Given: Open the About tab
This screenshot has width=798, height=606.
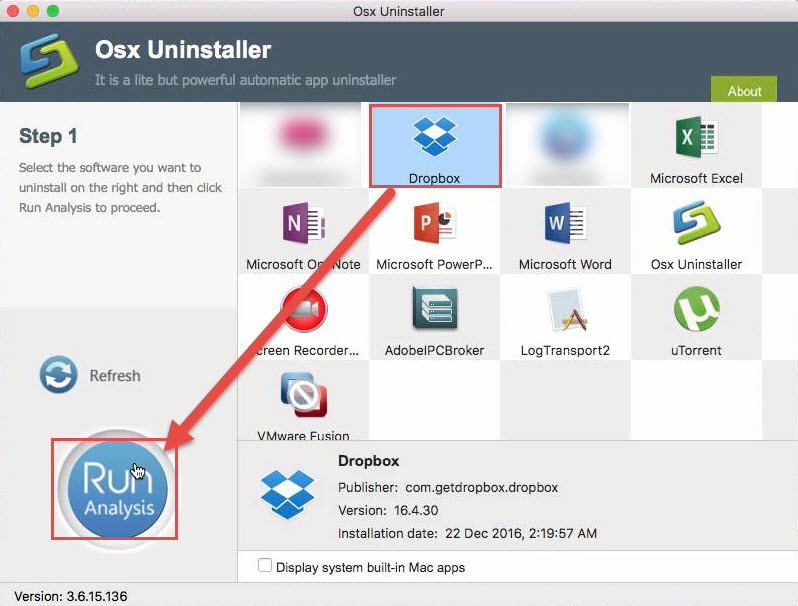Looking at the screenshot, I should 744,90.
